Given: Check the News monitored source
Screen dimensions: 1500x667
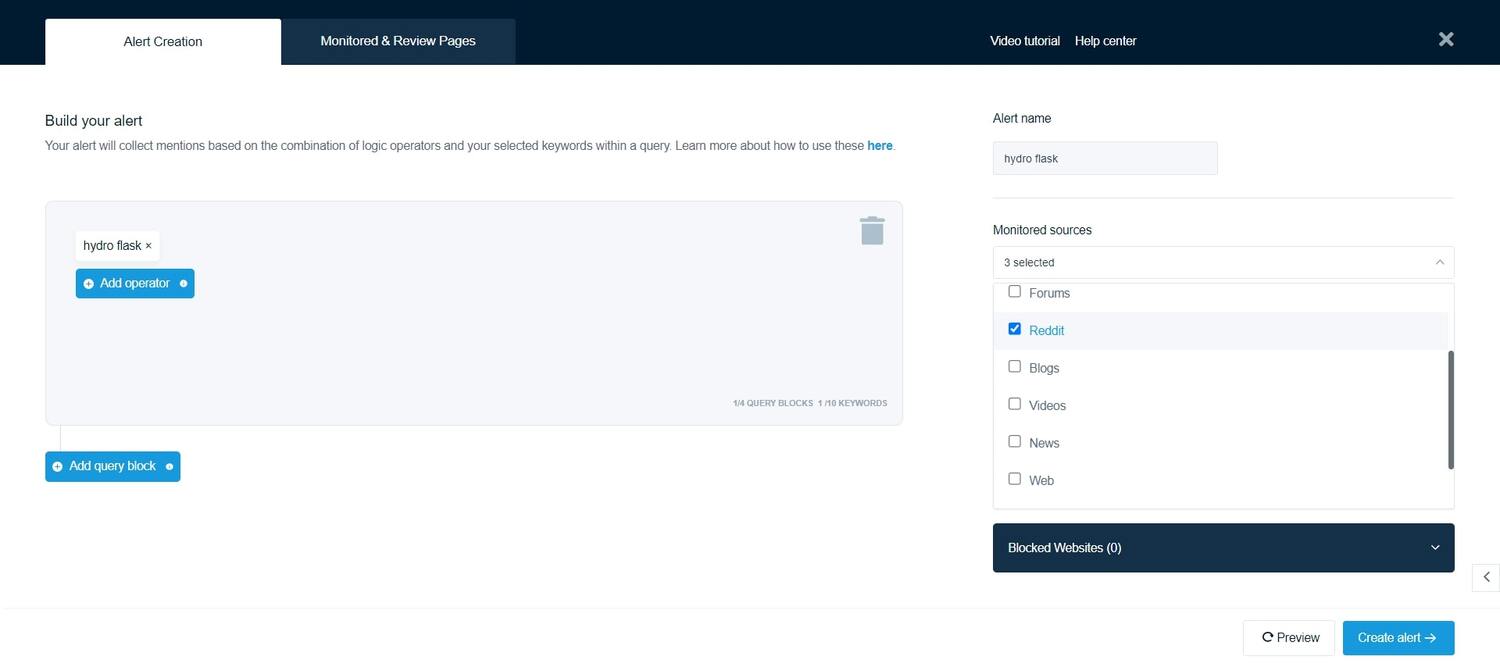Looking at the screenshot, I should (x=1014, y=441).
